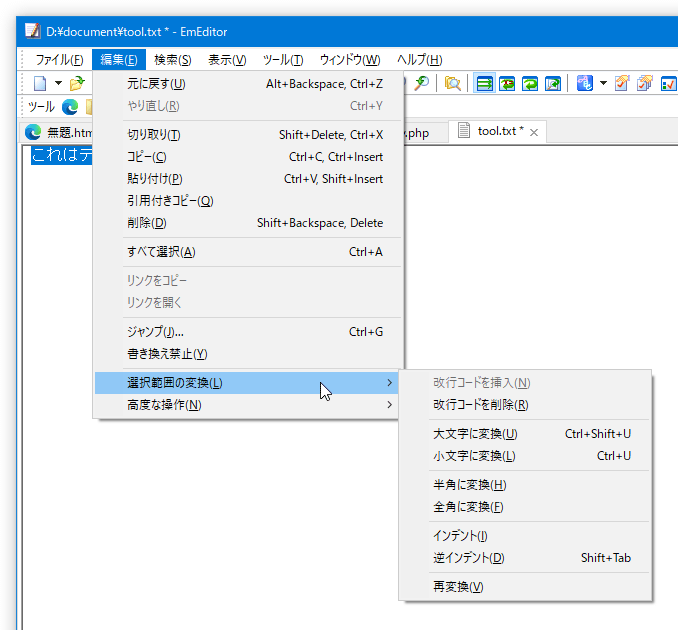Click the Find in Files folder-magnifier icon

pos(452,83)
